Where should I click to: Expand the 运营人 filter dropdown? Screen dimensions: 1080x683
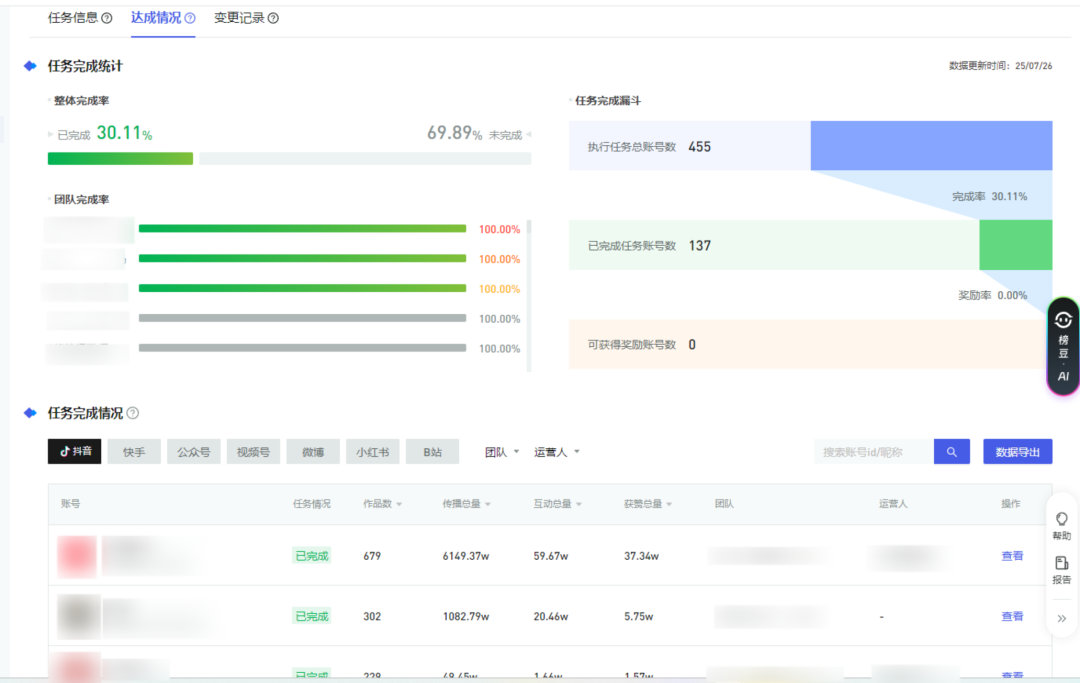point(557,452)
